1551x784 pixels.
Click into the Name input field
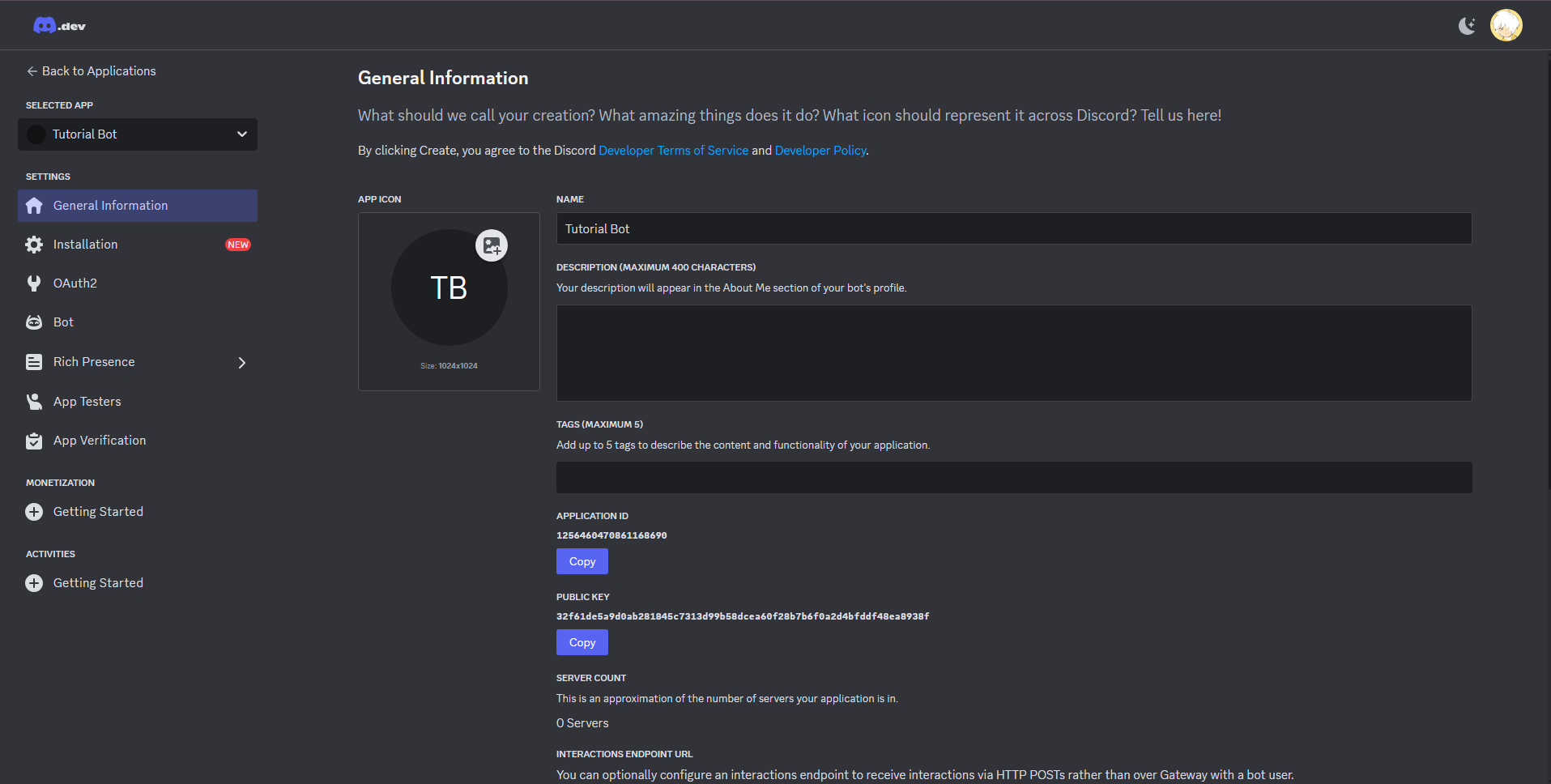1013,229
